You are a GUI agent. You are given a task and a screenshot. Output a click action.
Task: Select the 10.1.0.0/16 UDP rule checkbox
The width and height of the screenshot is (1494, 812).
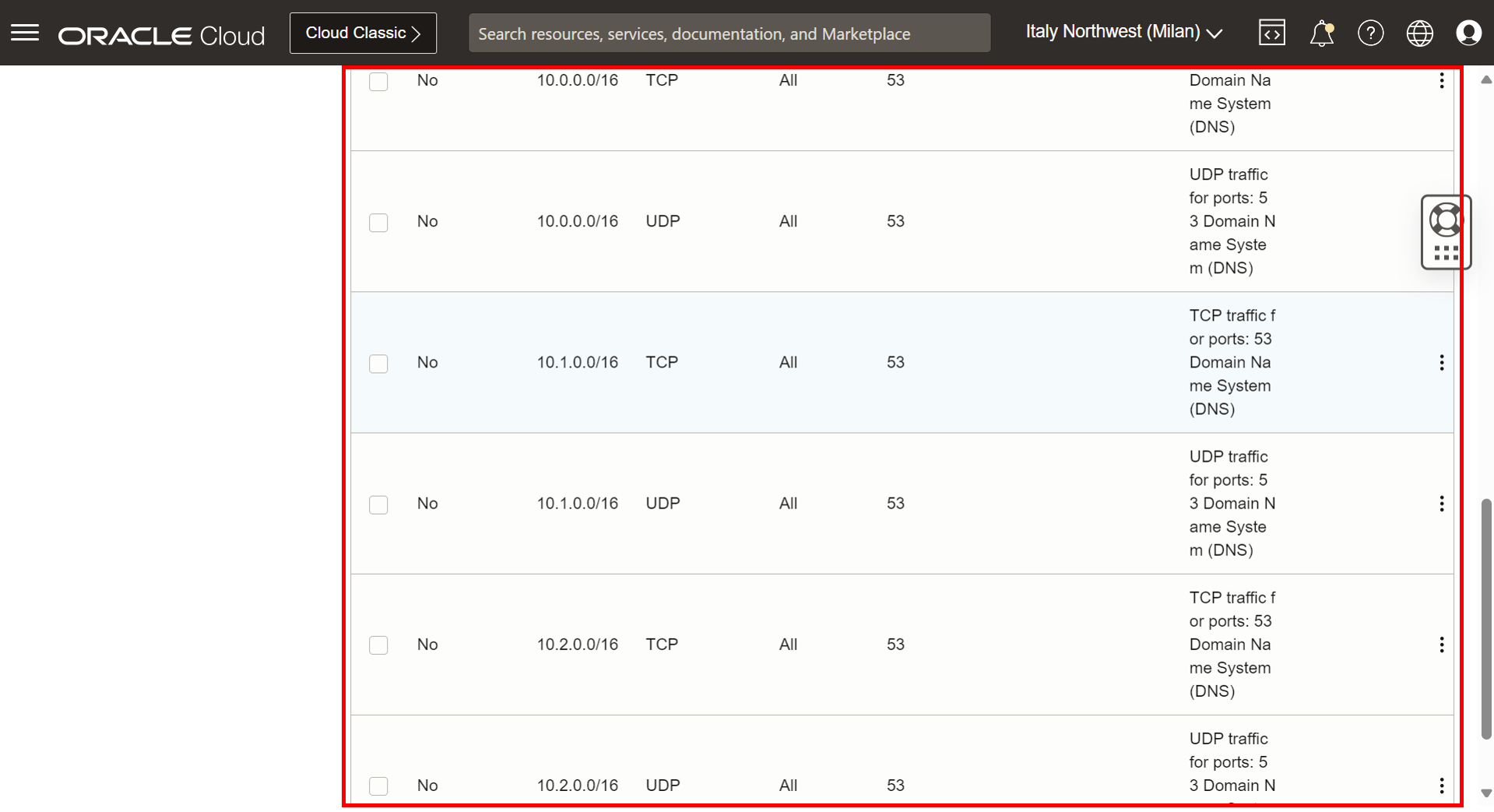pyautogui.click(x=378, y=504)
